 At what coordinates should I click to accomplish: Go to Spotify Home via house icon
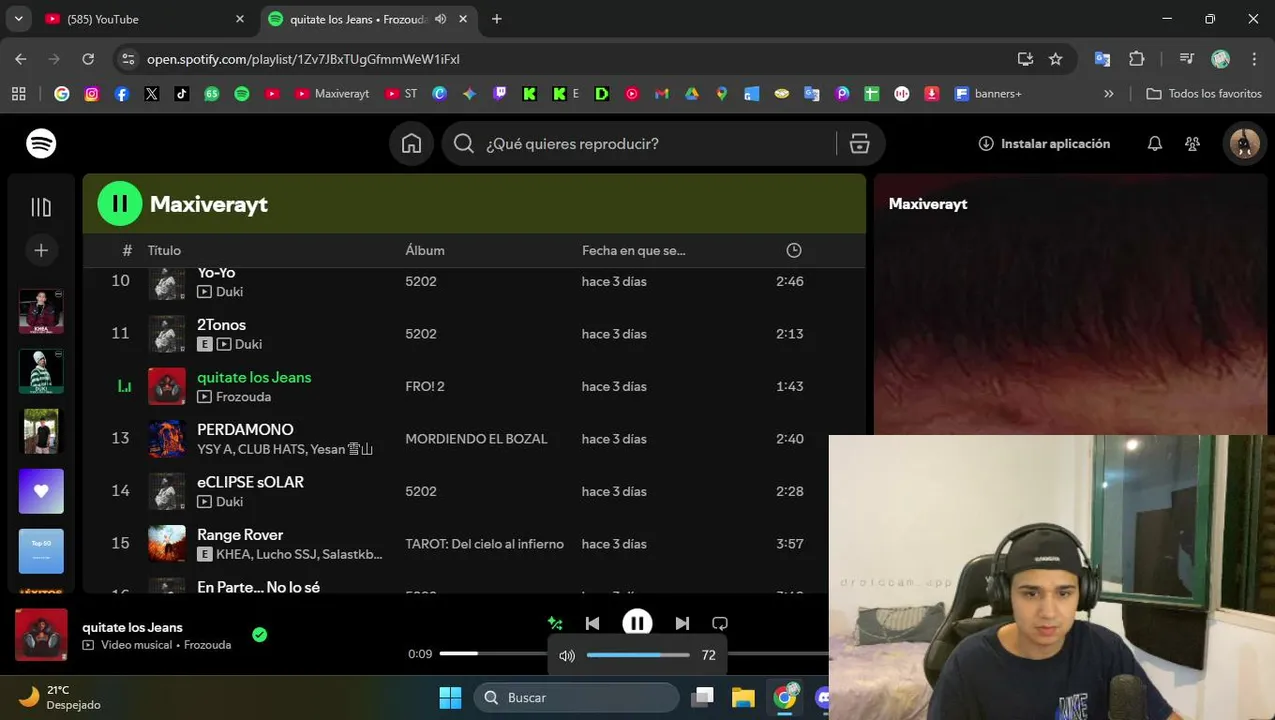point(411,144)
